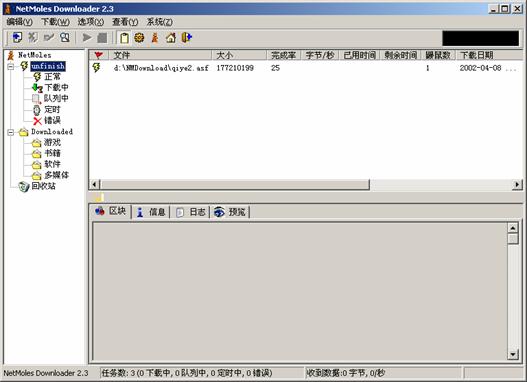Click the find/search toolbar icon
This screenshot has width=527, height=382.
65,37
